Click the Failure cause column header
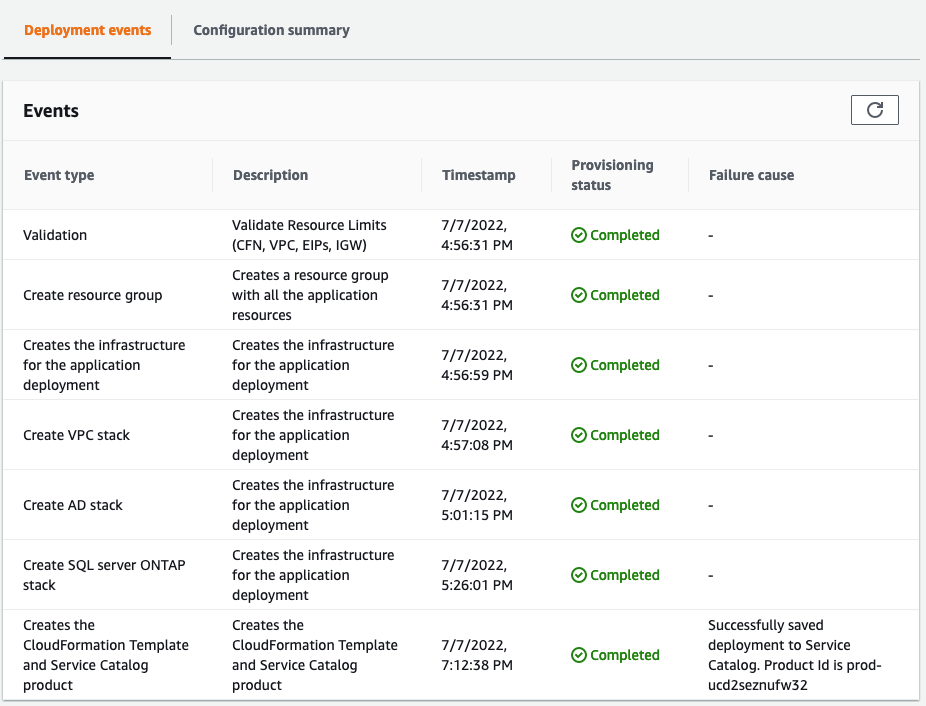The width and height of the screenshot is (926, 706). point(751,175)
